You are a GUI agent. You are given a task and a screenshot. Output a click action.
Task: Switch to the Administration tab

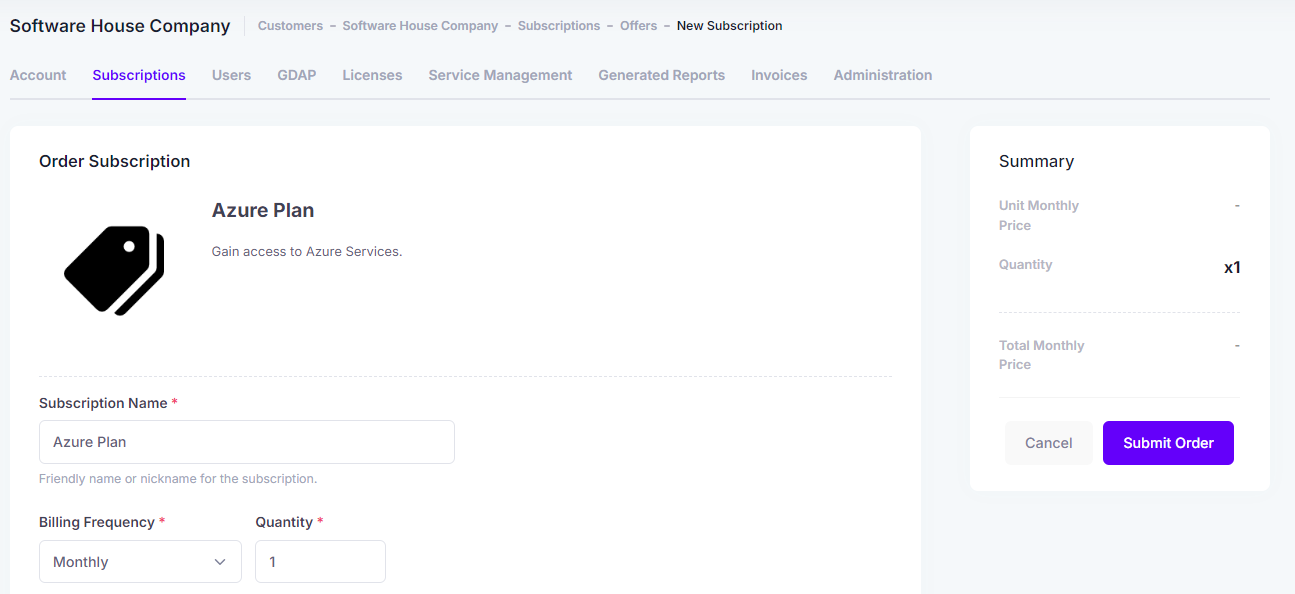click(883, 75)
